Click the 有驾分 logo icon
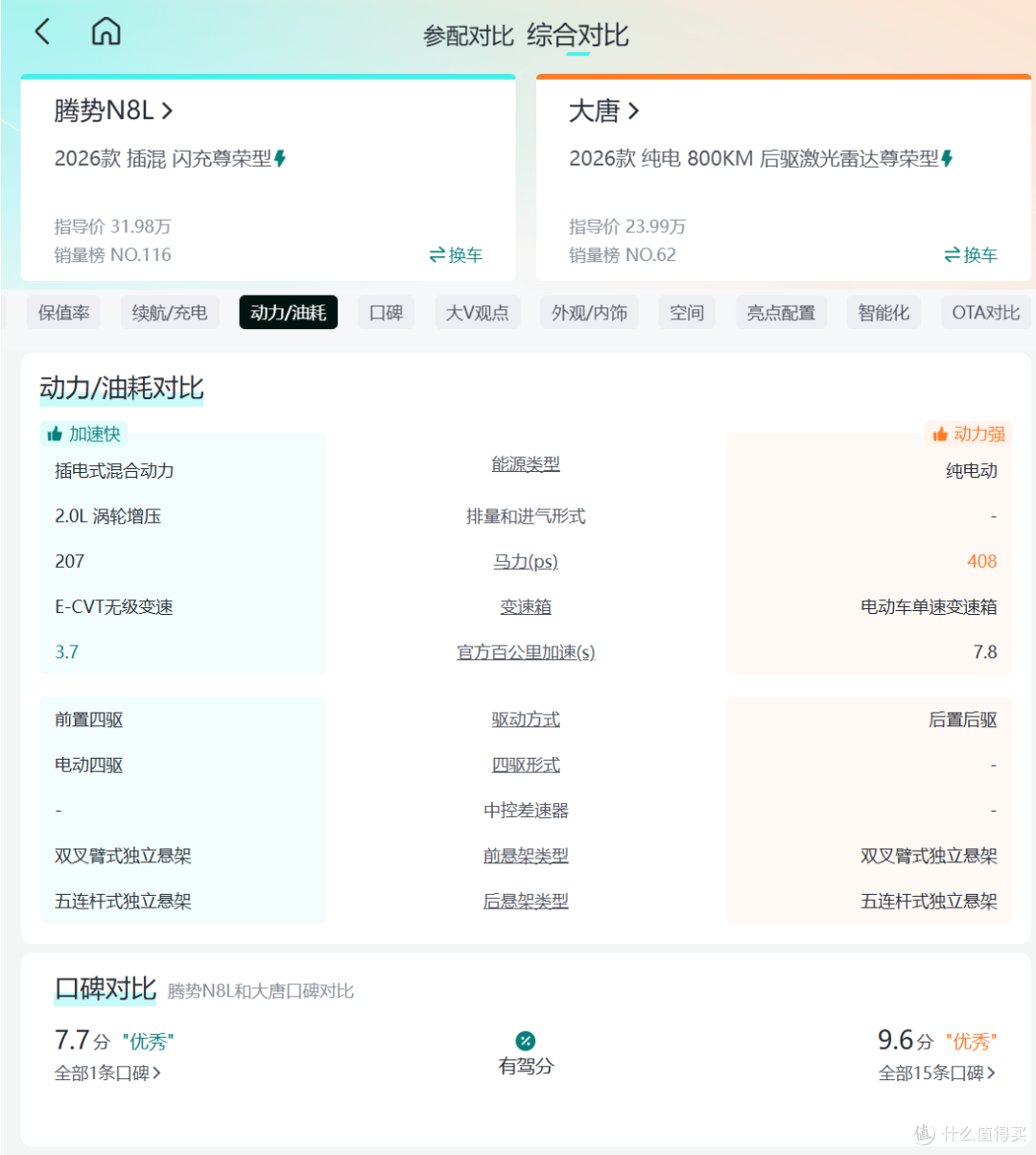This screenshot has height=1155, width=1036. [x=526, y=1041]
